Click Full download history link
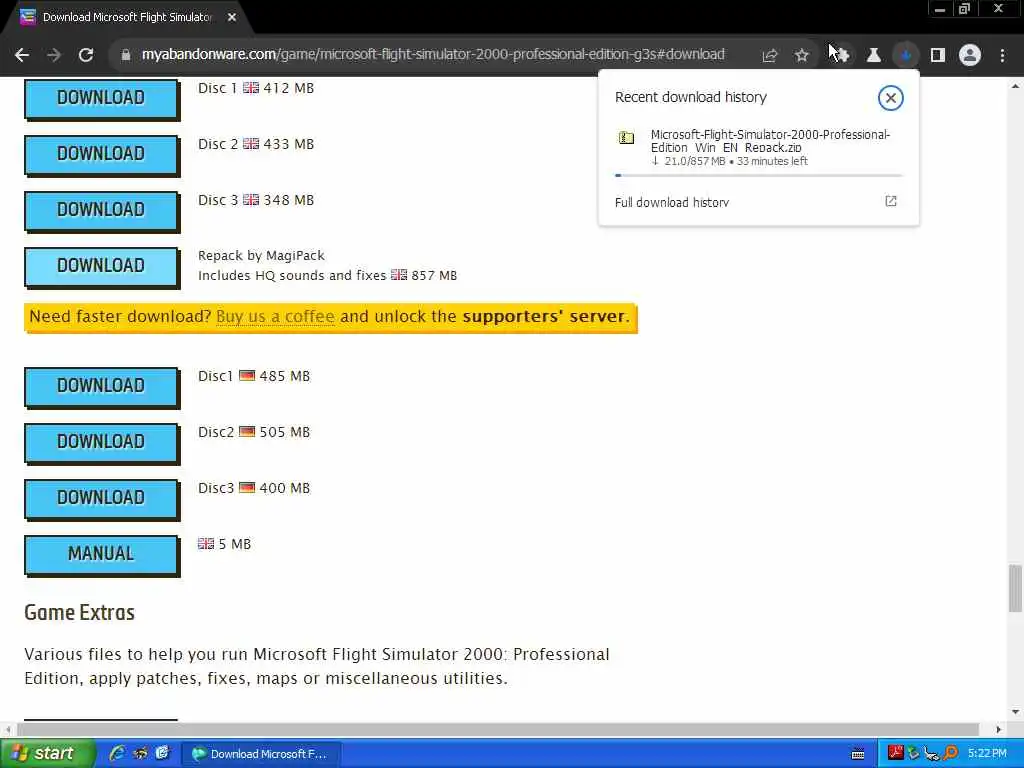The height and width of the screenshot is (768, 1024). click(672, 202)
